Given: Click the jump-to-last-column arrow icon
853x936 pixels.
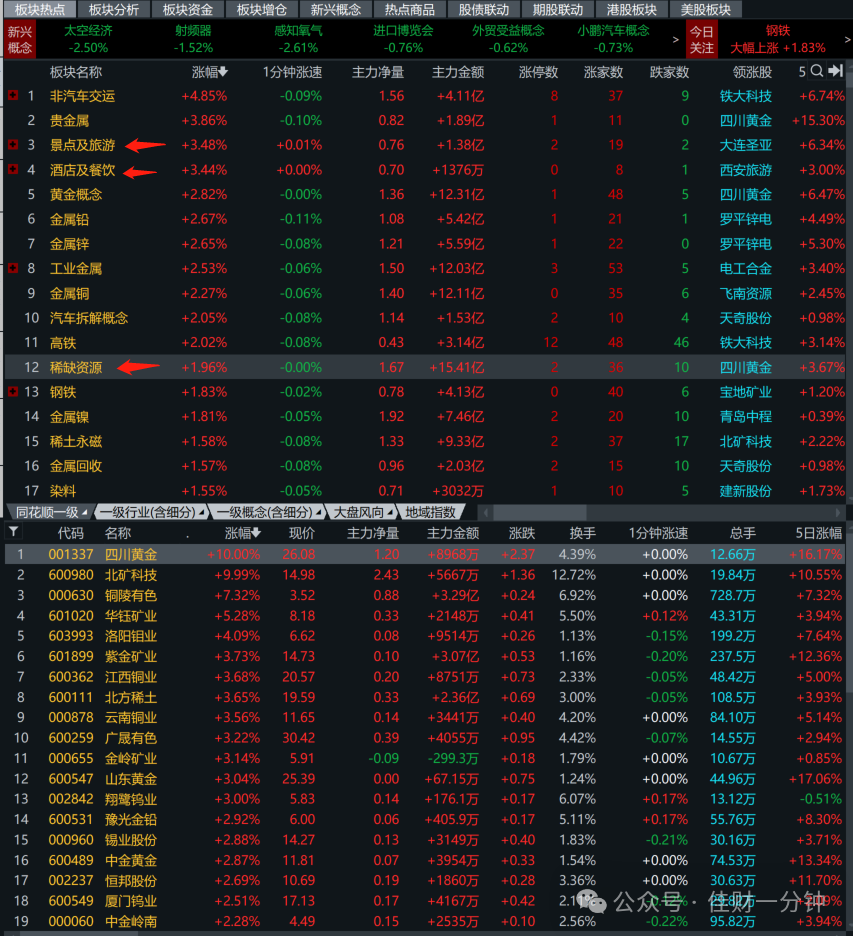Looking at the screenshot, I should point(836,71).
